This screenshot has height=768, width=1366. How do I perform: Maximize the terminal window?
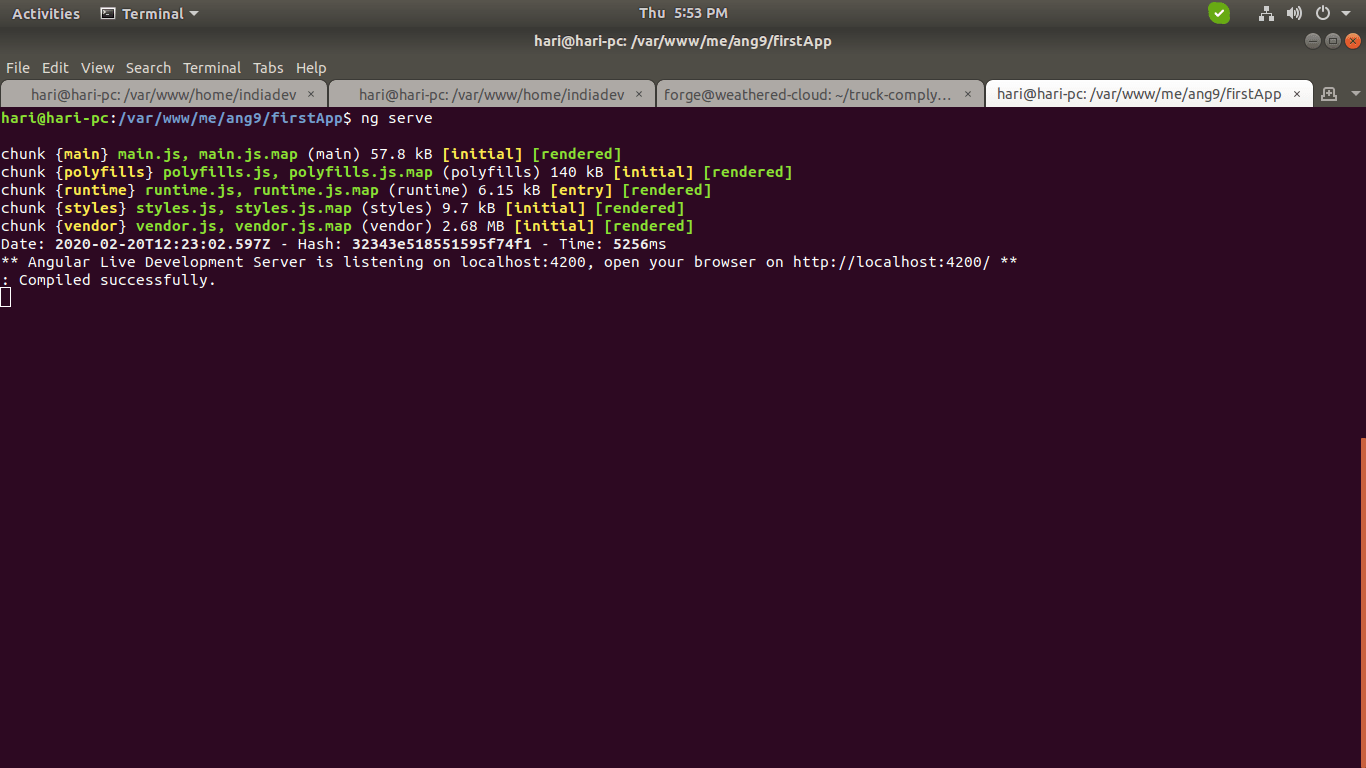tap(1333, 41)
